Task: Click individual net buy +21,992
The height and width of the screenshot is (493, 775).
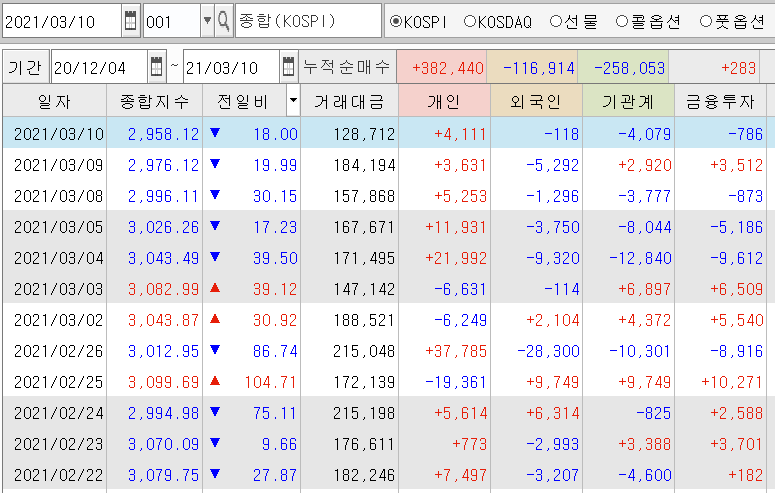Action: (x=456, y=258)
